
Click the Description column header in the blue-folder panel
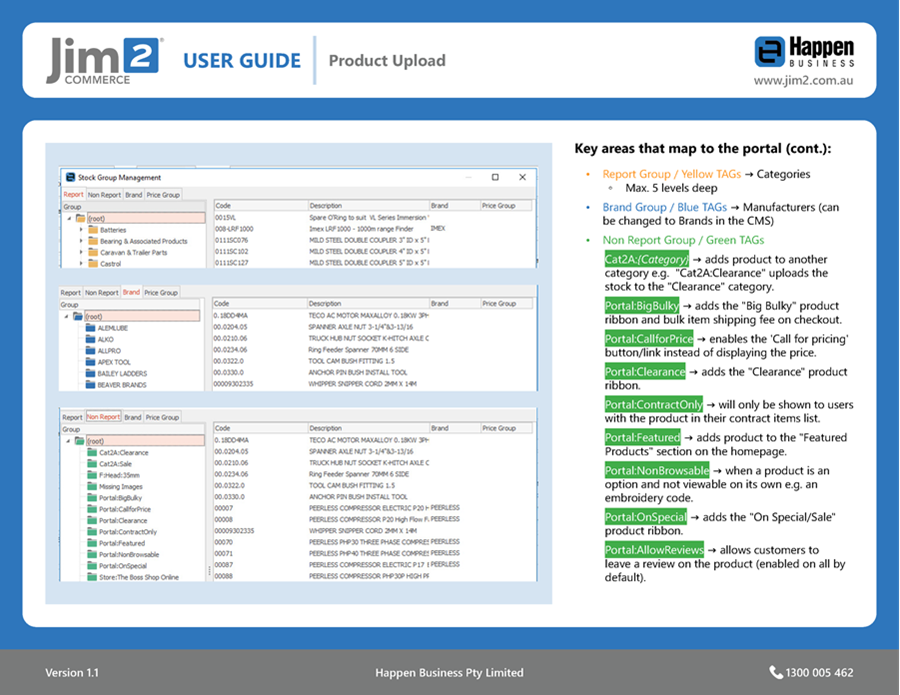tap(368, 303)
